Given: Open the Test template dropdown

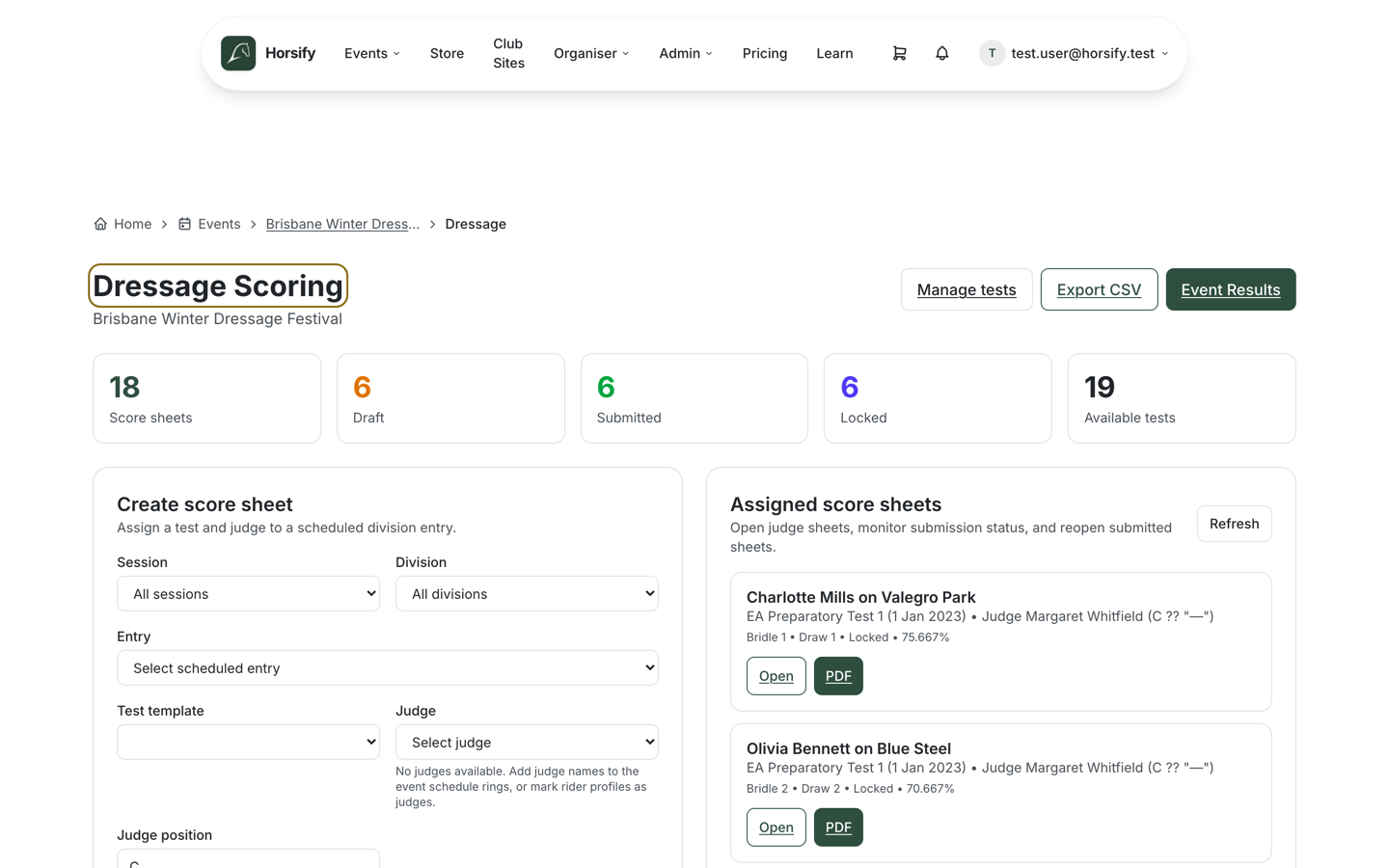Looking at the screenshot, I should [248, 742].
